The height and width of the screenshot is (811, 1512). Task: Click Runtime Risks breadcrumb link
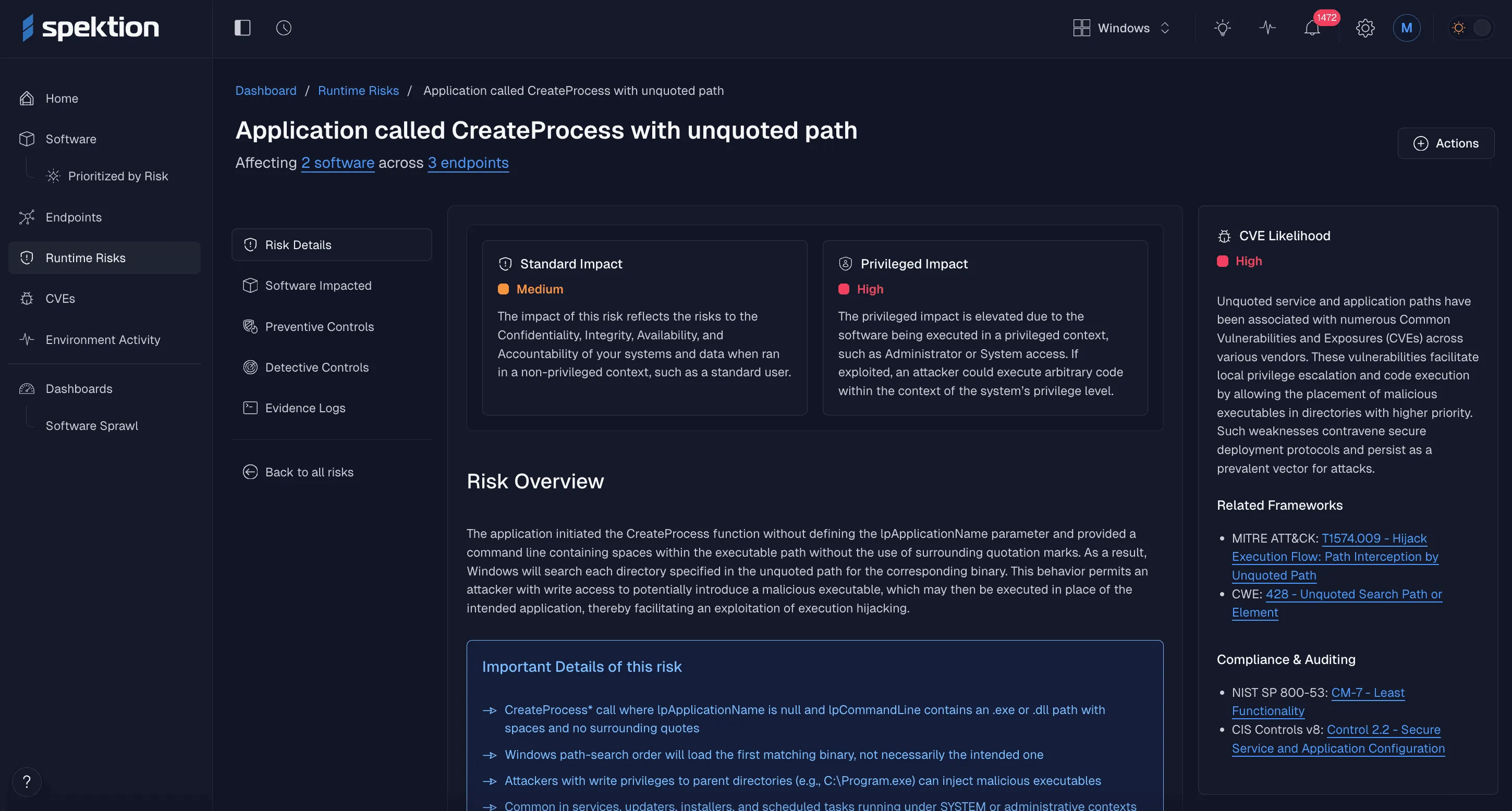358,90
